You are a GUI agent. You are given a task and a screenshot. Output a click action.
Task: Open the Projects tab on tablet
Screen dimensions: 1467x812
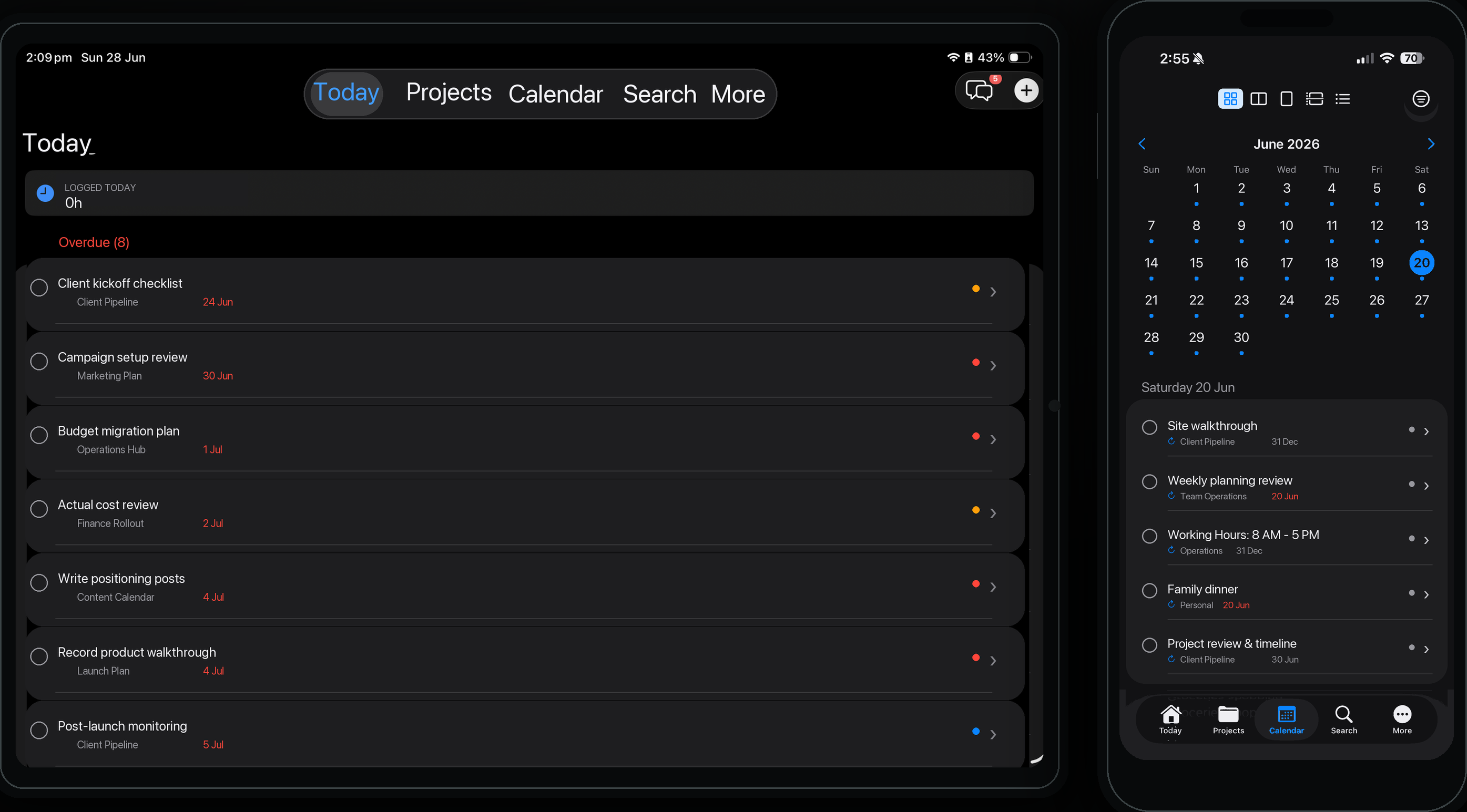(x=449, y=93)
